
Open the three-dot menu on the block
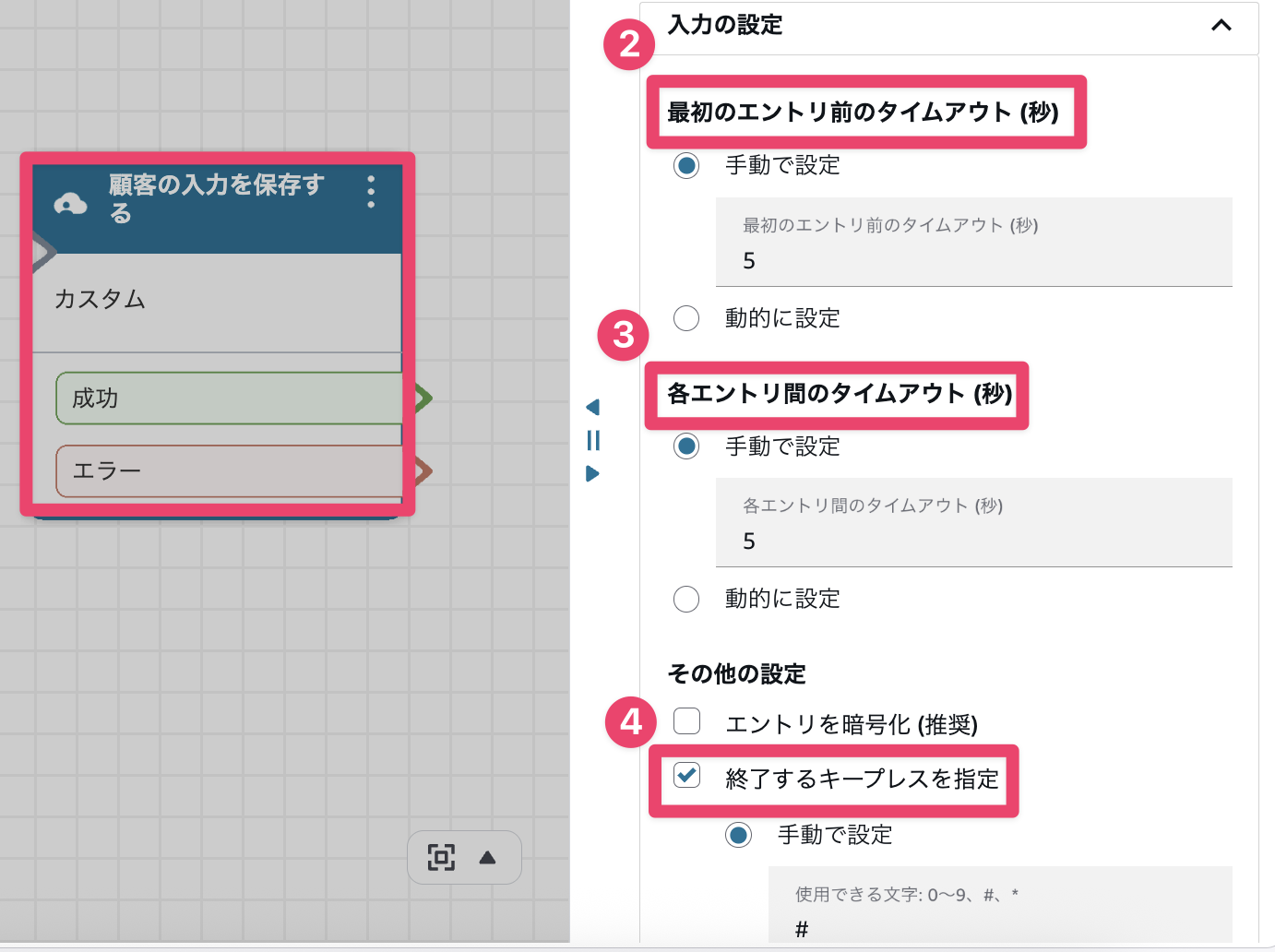[371, 192]
